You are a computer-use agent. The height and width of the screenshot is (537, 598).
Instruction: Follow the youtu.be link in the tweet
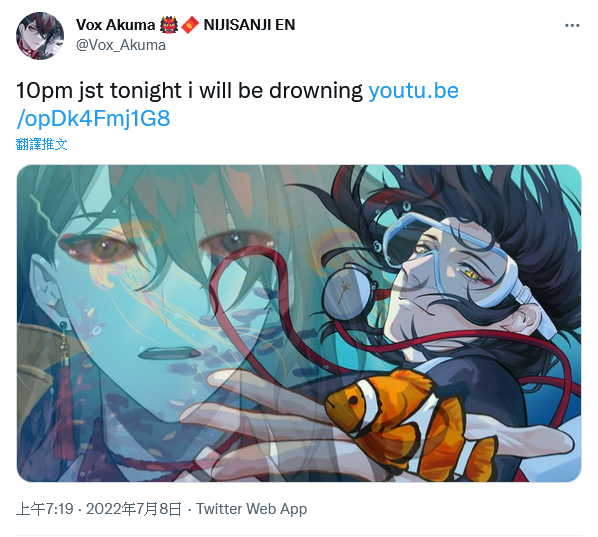[x=413, y=91]
